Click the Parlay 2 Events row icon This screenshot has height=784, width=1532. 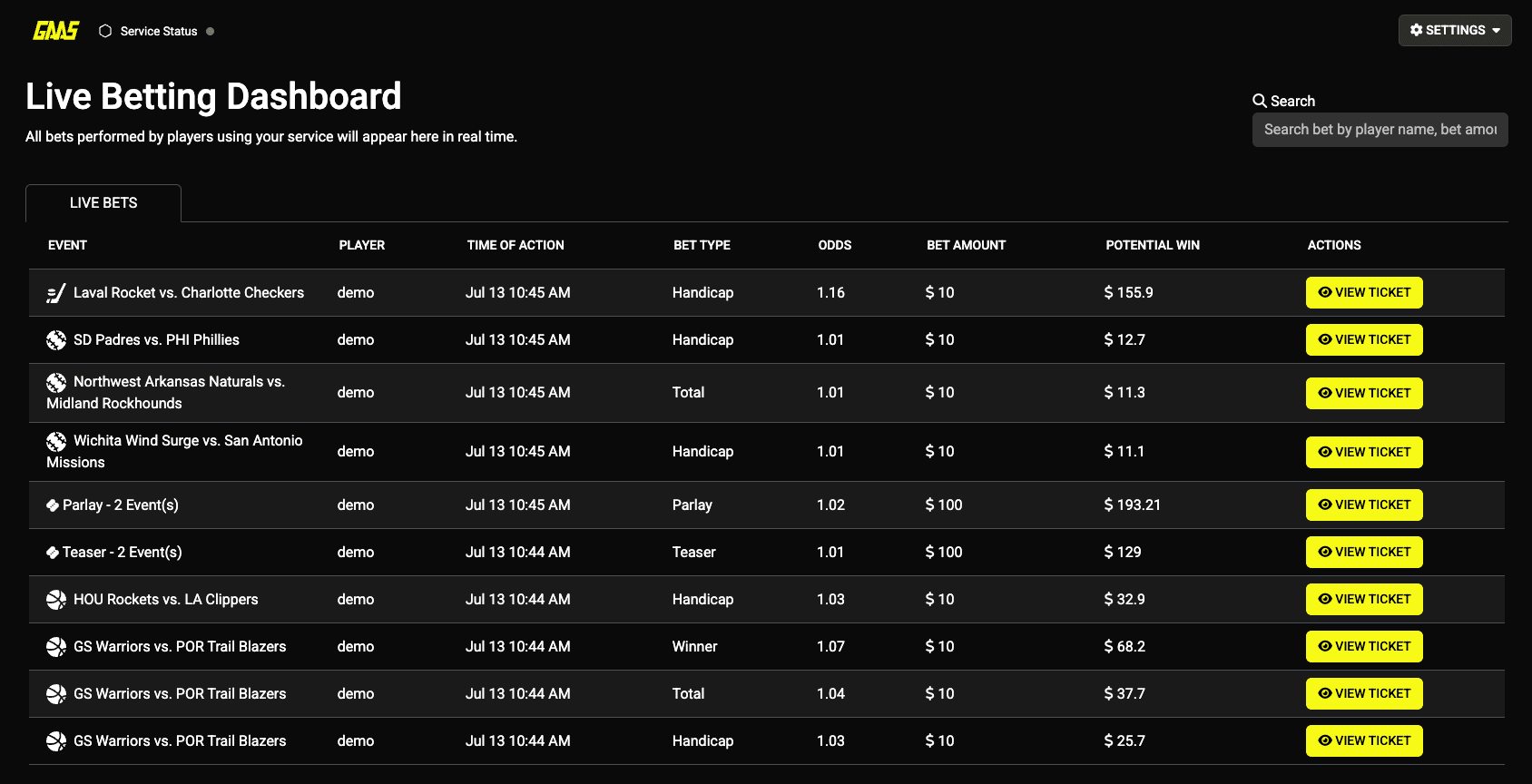(x=53, y=505)
